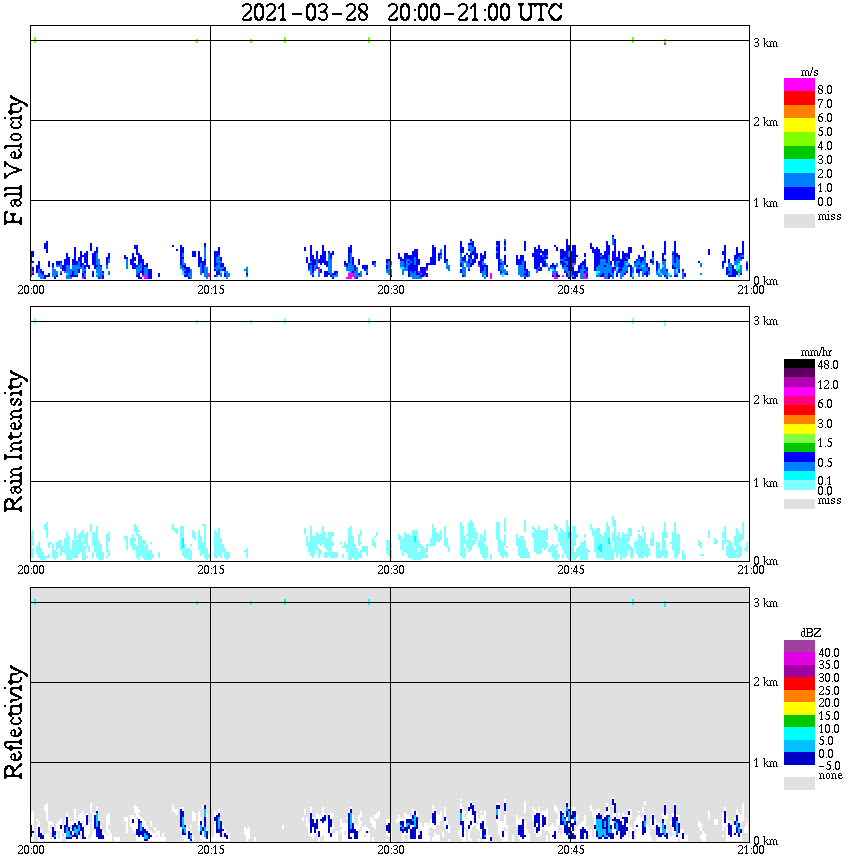The image size is (850, 868).
Task: Pick the yellow swatch in dBZ legend
Action: coord(799,708)
